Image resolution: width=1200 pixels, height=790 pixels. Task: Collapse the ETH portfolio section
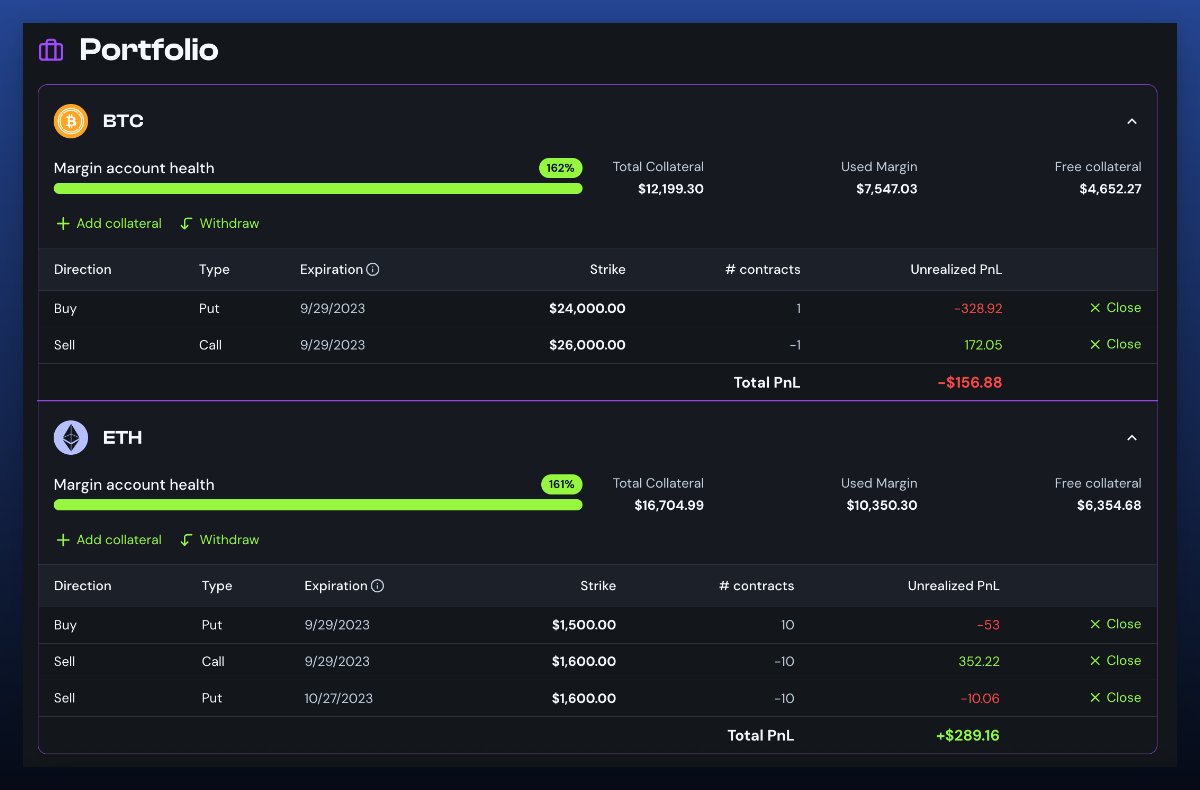(x=1131, y=437)
